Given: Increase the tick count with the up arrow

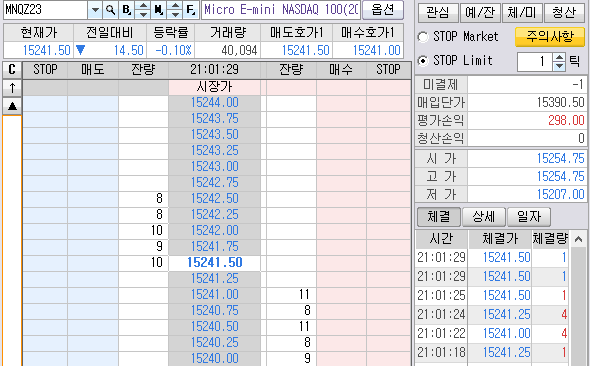Looking at the screenshot, I should pyautogui.click(x=560, y=57).
